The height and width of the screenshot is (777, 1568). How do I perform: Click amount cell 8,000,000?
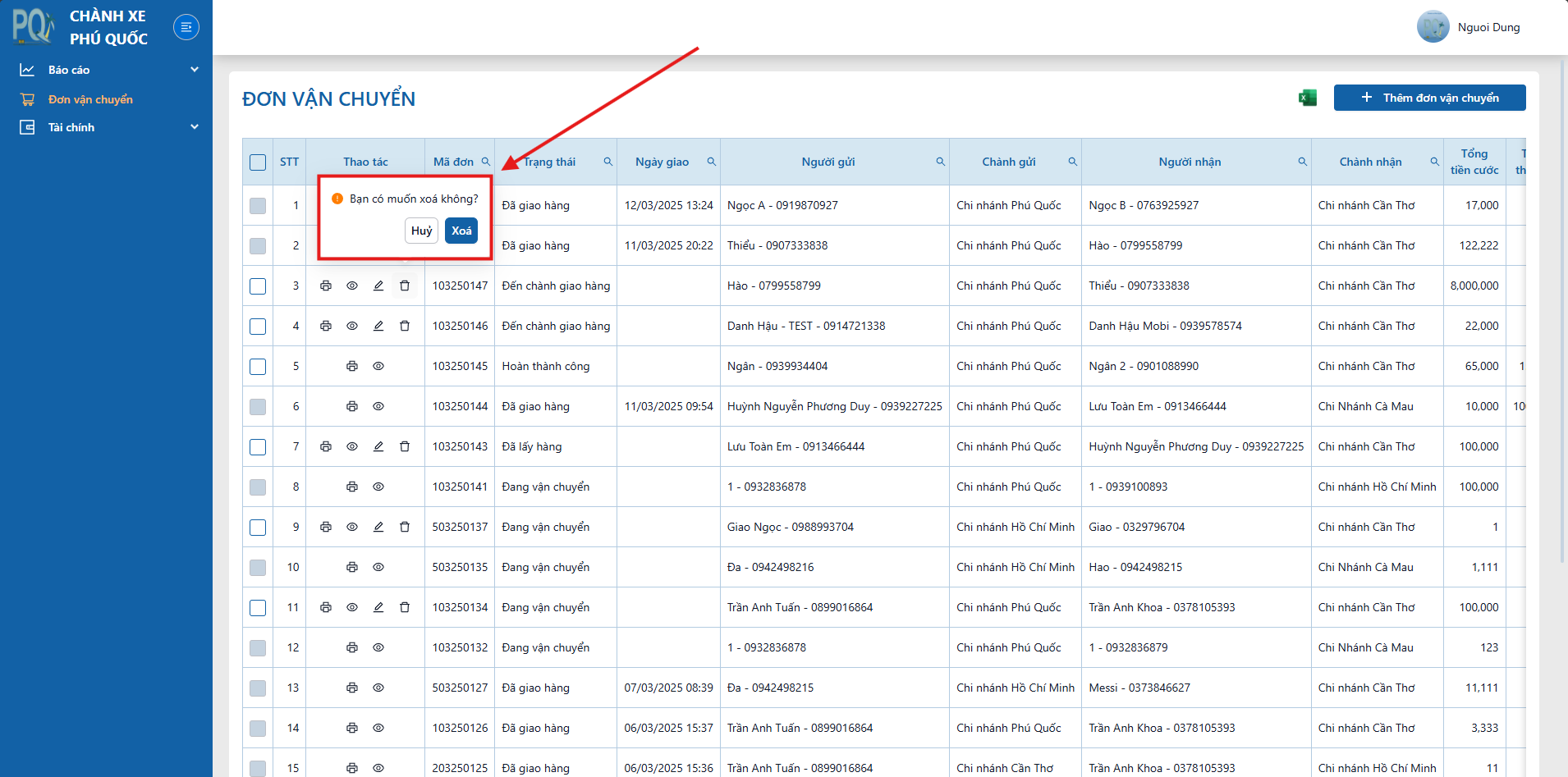click(1474, 286)
